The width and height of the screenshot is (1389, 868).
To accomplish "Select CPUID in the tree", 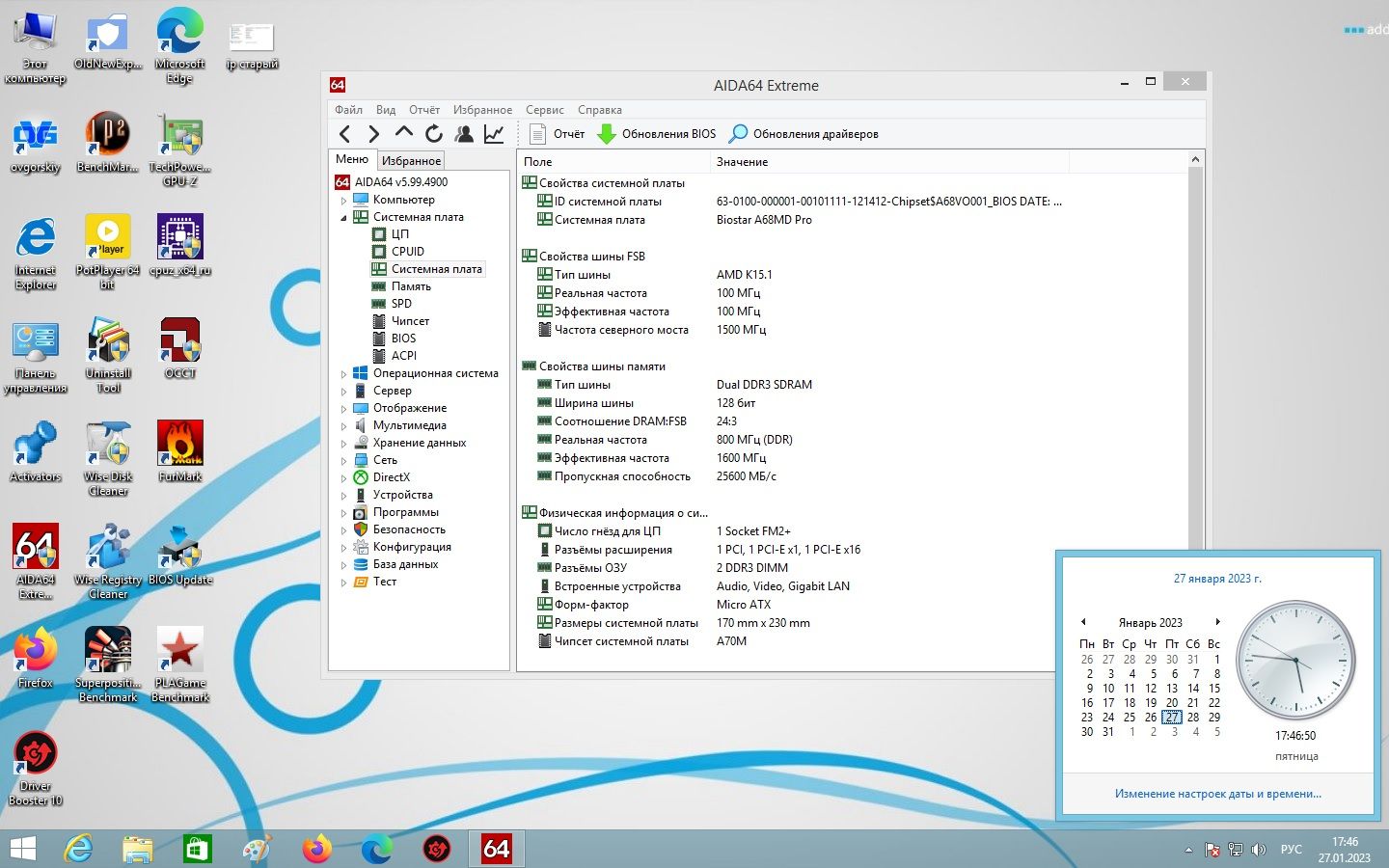I will coord(407,252).
